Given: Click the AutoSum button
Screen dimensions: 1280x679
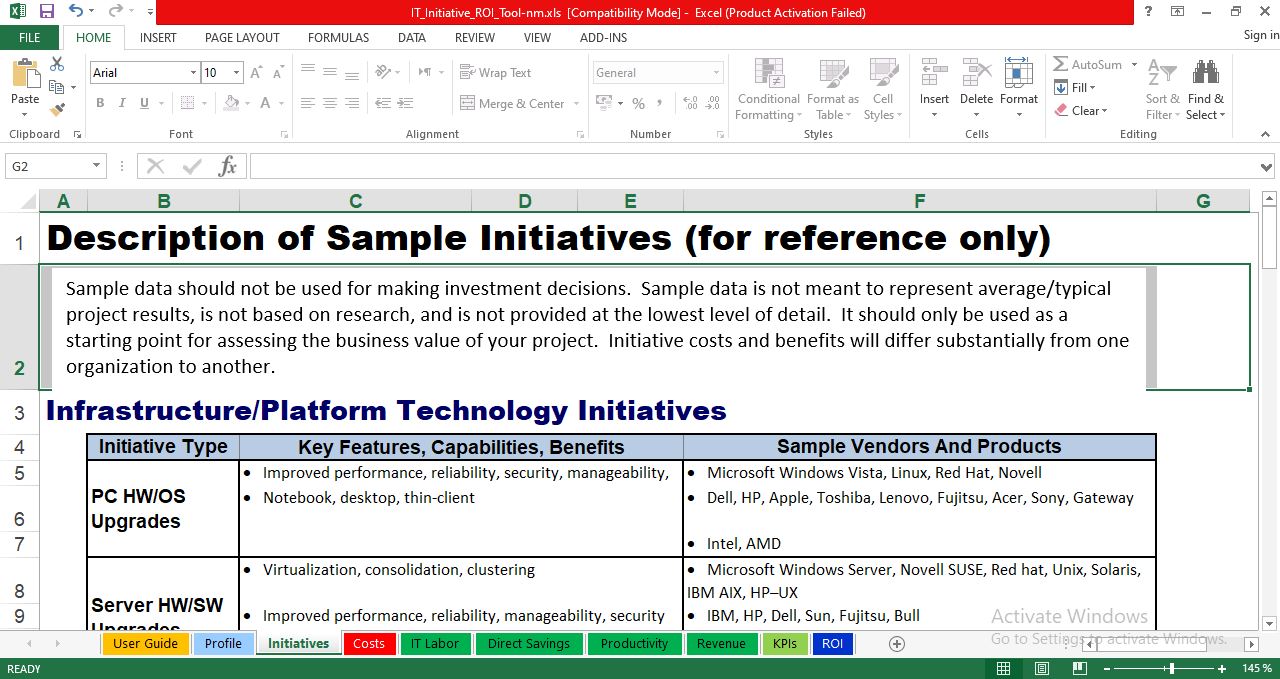Looking at the screenshot, I should 1088,64.
